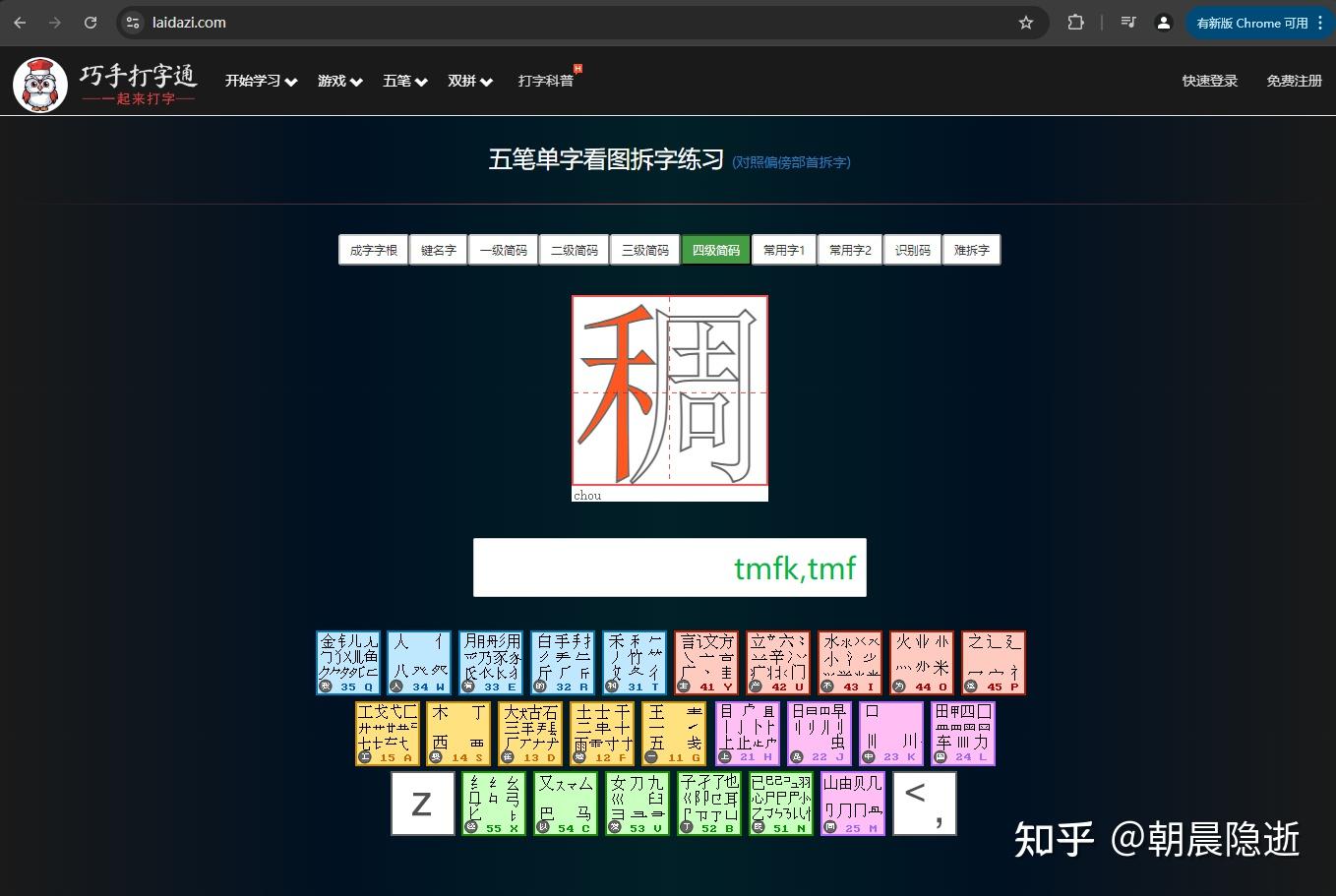Click the 免费注册 link
This screenshot has height=896, width=1336.
(1294, 81)
